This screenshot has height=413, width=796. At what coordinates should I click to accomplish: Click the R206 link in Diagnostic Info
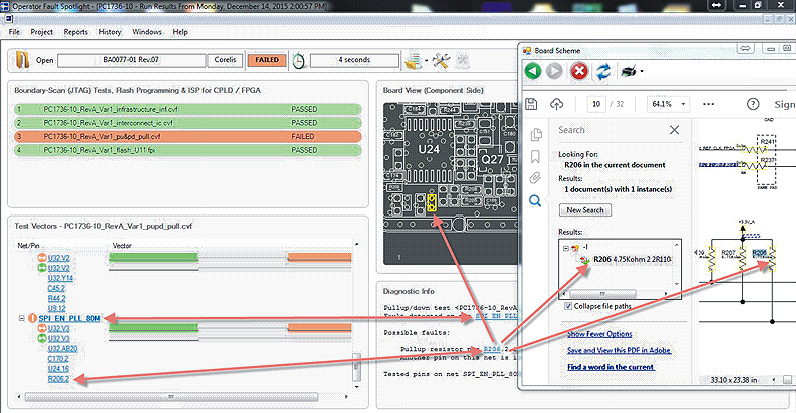click(x=492, y=349)
